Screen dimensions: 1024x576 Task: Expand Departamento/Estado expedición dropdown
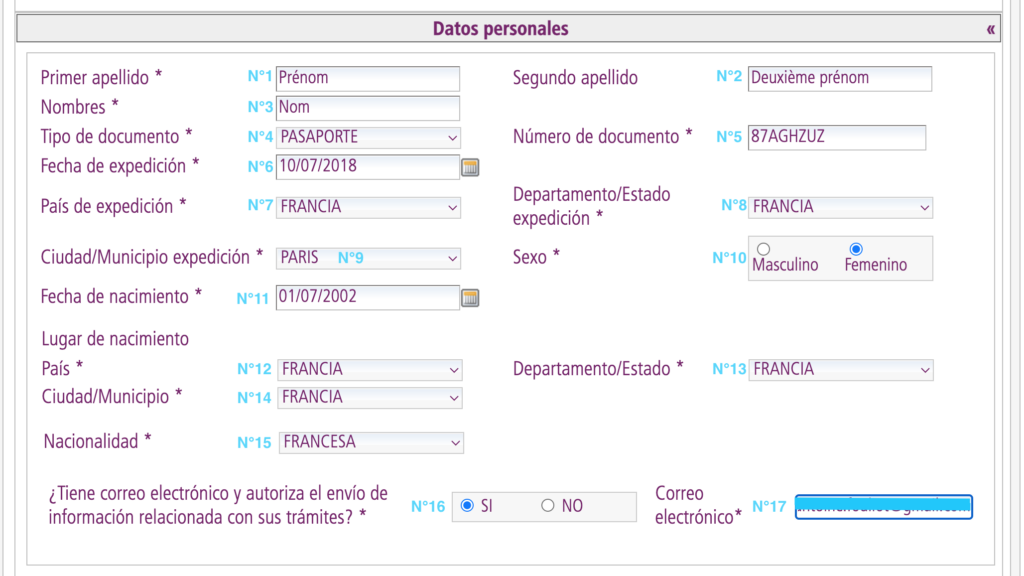tap(840, 208)
